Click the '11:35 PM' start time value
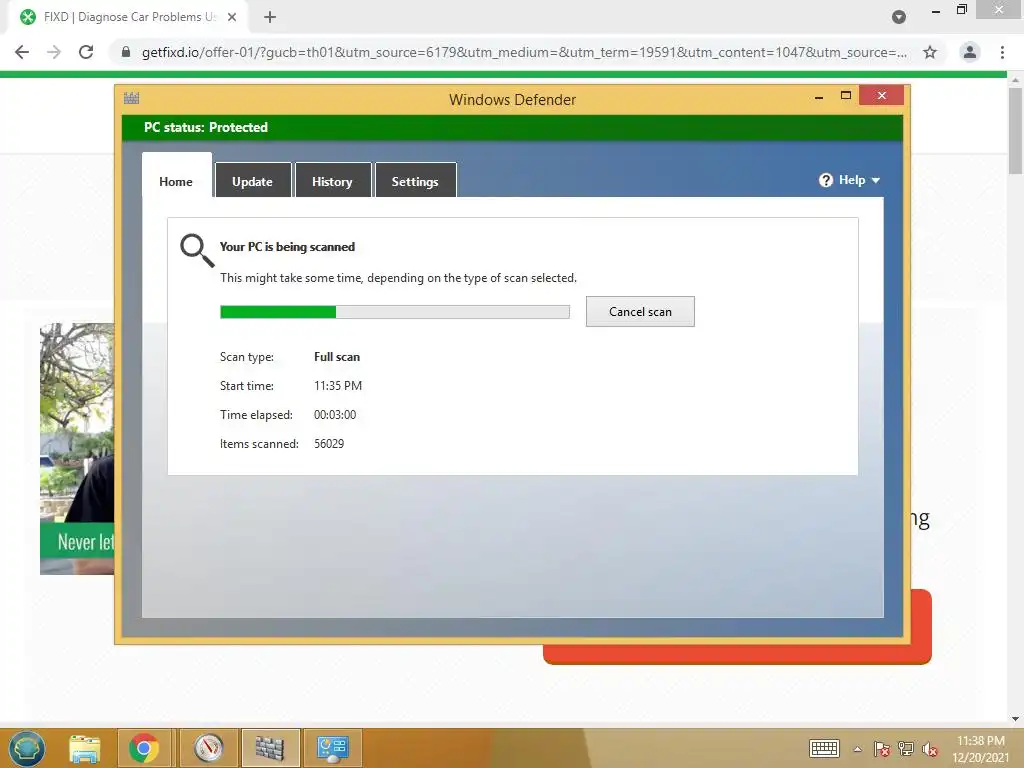The height and width of the screenshot is (768, 1024). click(338, 386)
